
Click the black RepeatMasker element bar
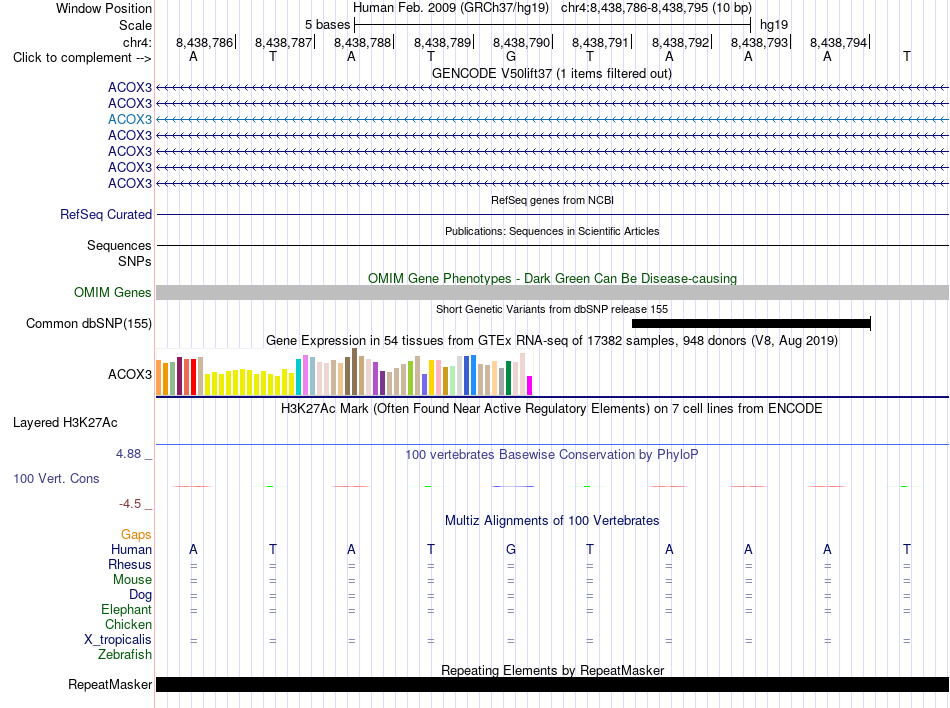click(x=553, y=684)
